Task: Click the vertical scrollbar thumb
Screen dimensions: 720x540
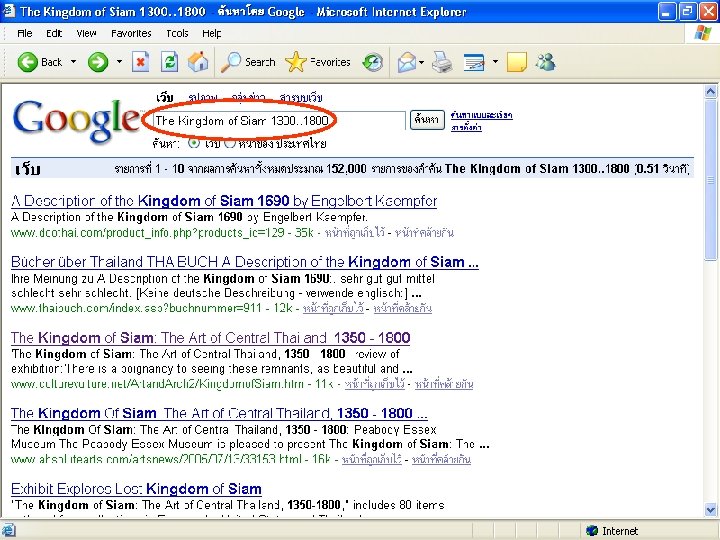Action: [710, 180]
